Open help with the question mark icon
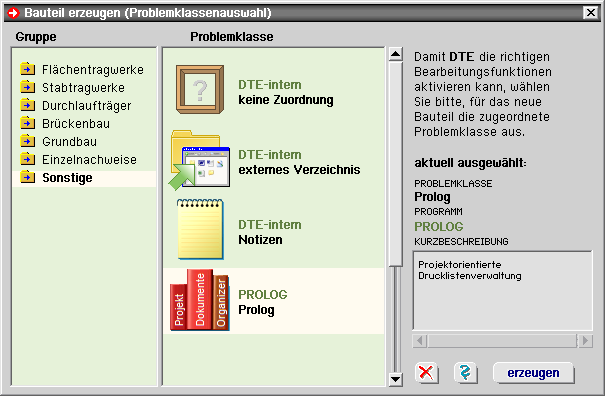This screenshot has width=605, height=396. (x=465, y=373)
